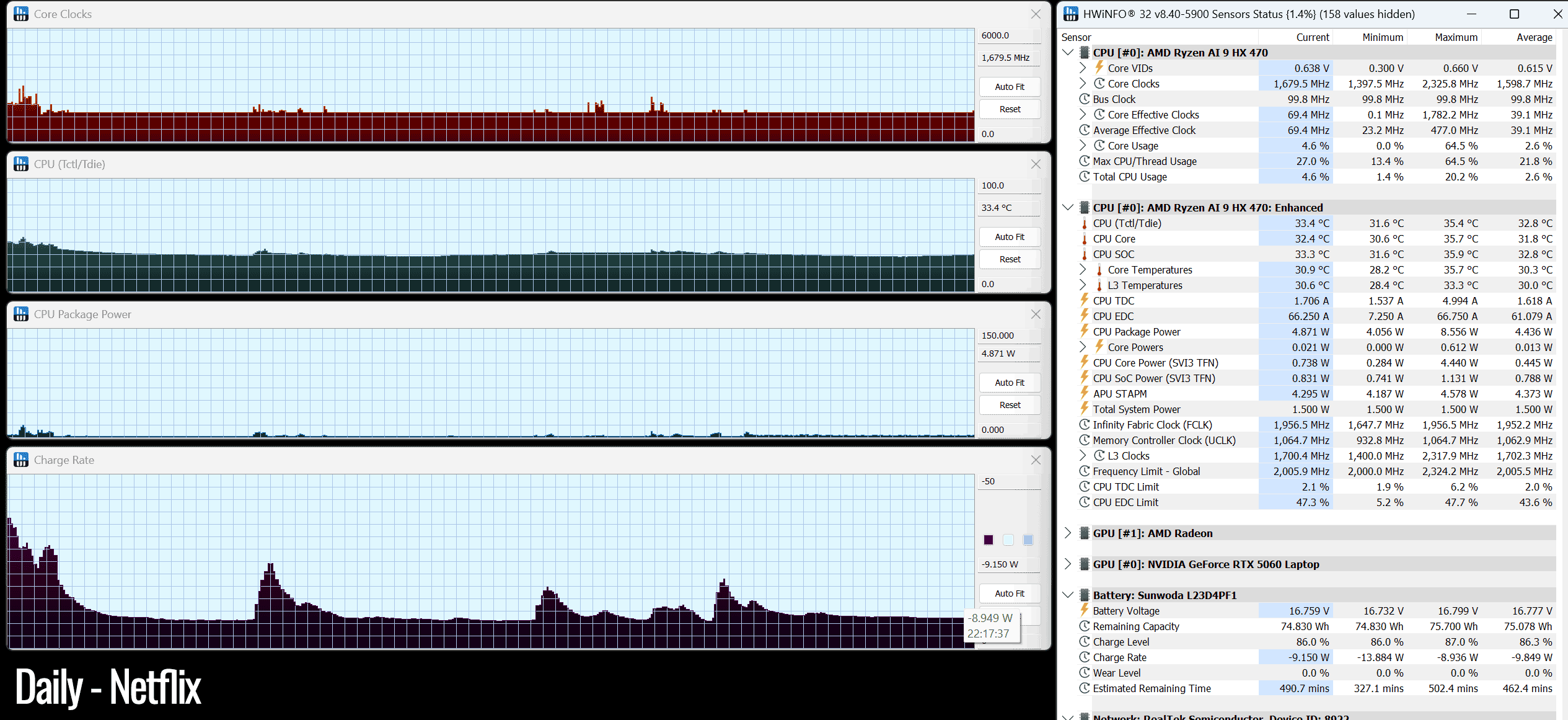Expand the Core Temperatures row

tap(1083, 269)
